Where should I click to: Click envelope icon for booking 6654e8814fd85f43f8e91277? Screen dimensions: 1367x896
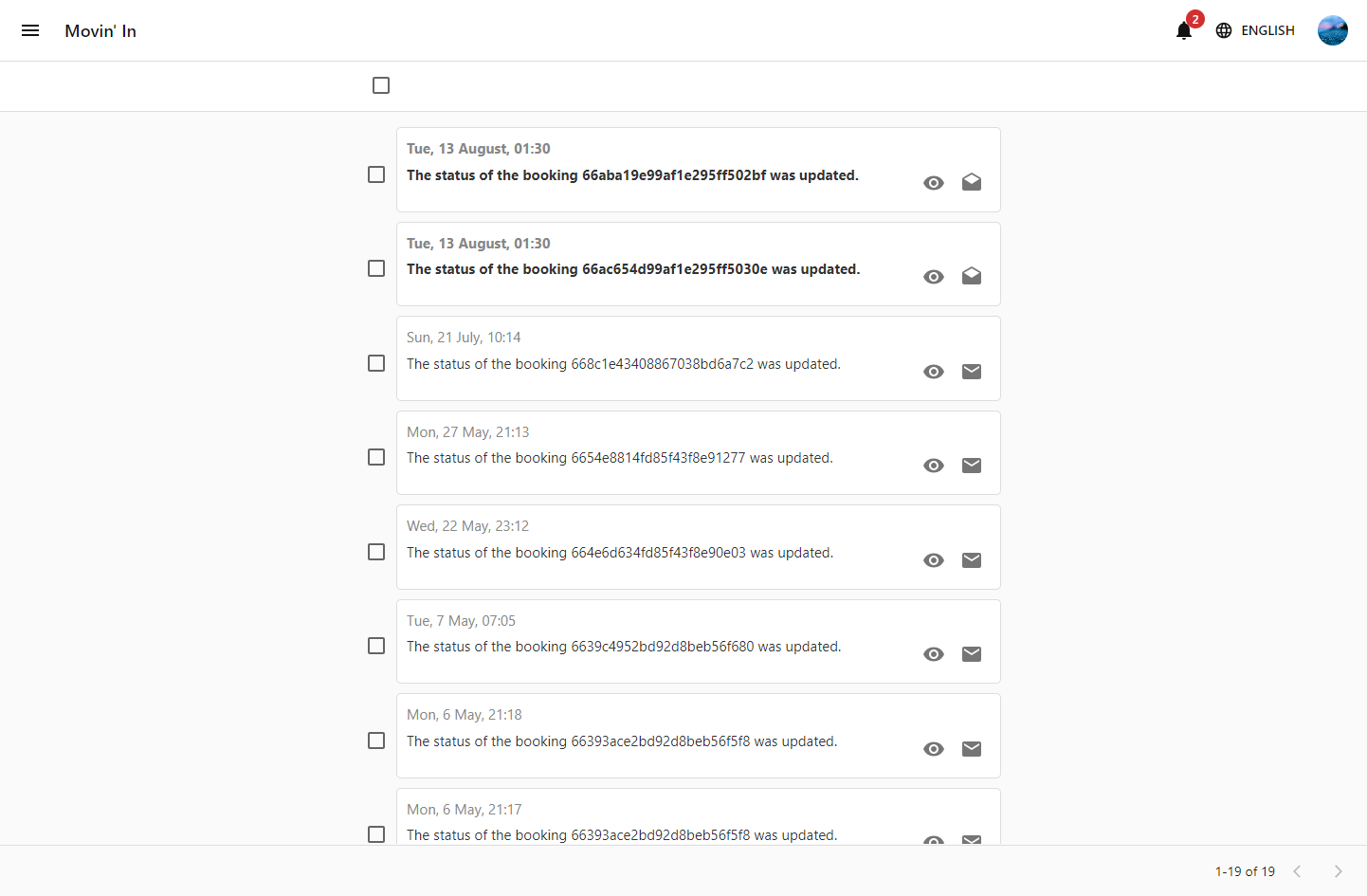(972, 466)
